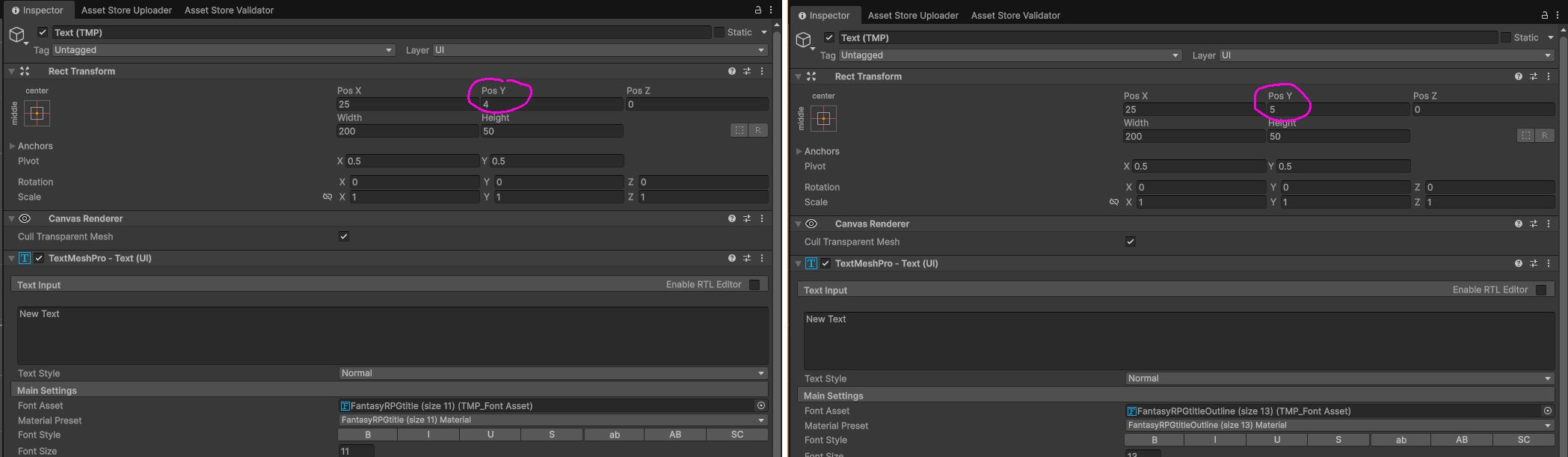Open Rect Transform help in left Inspector
The image size is (1568, 457).
coord(731,71)
